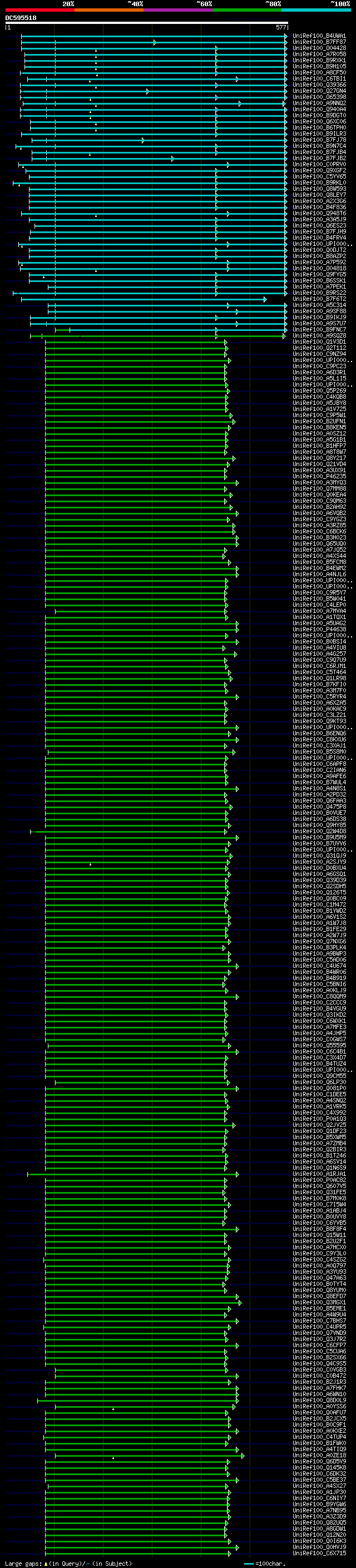356x1568 pixels.
Task: Open hit UniRef100_B9H105
Action: (x=319, y=66)
